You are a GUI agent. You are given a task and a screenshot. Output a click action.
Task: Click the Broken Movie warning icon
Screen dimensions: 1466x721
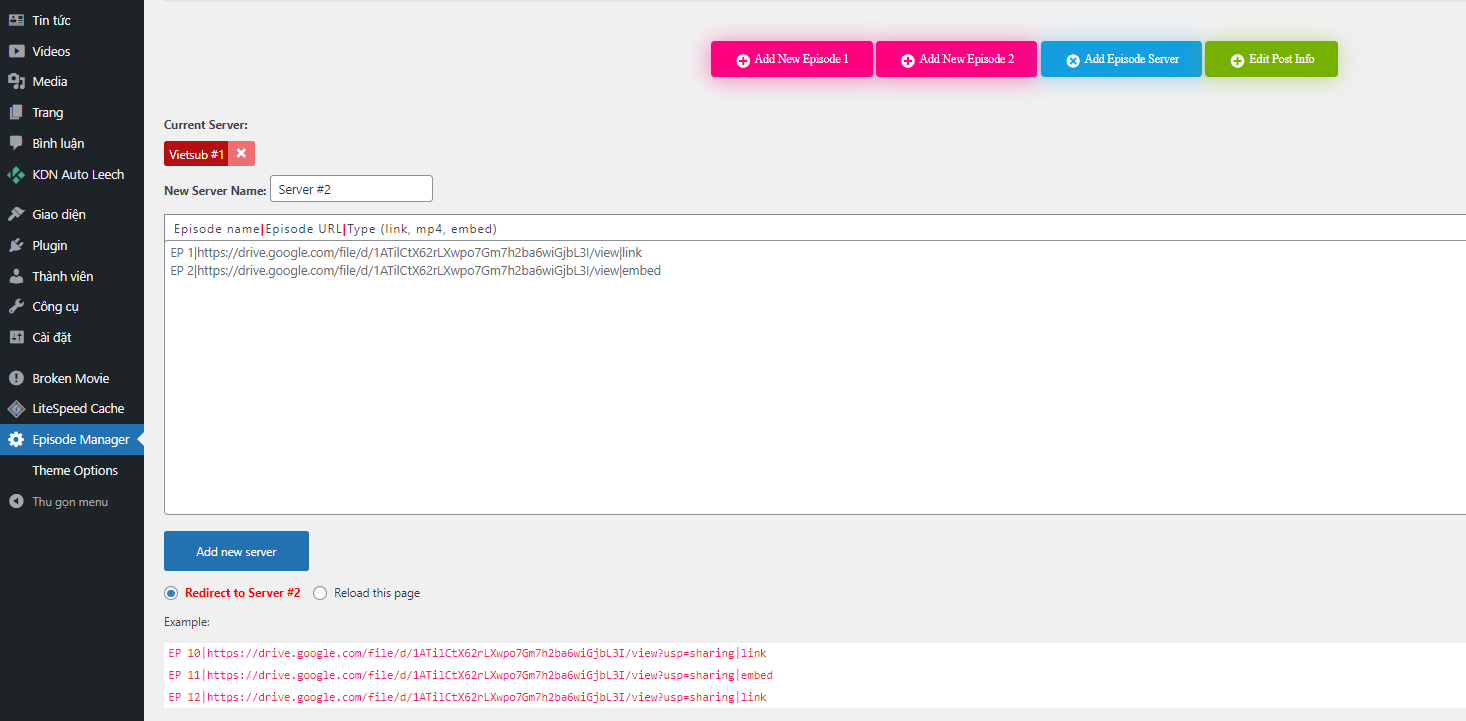click(x=16, y=378)
